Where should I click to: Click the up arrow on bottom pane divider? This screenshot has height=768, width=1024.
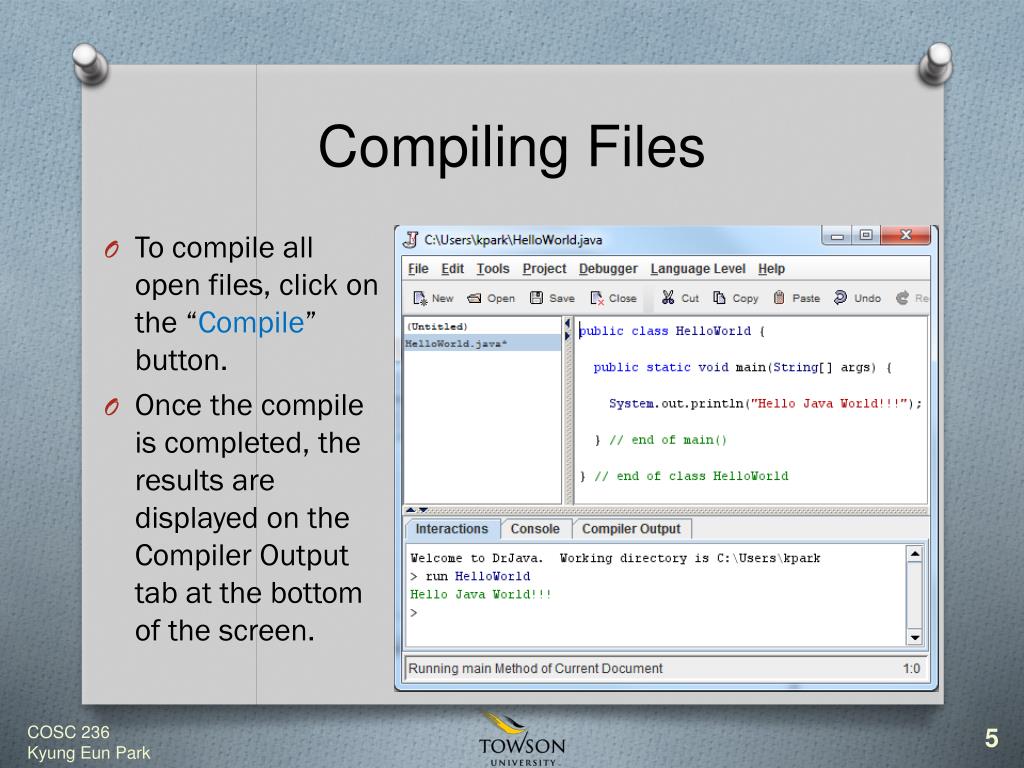411,510
